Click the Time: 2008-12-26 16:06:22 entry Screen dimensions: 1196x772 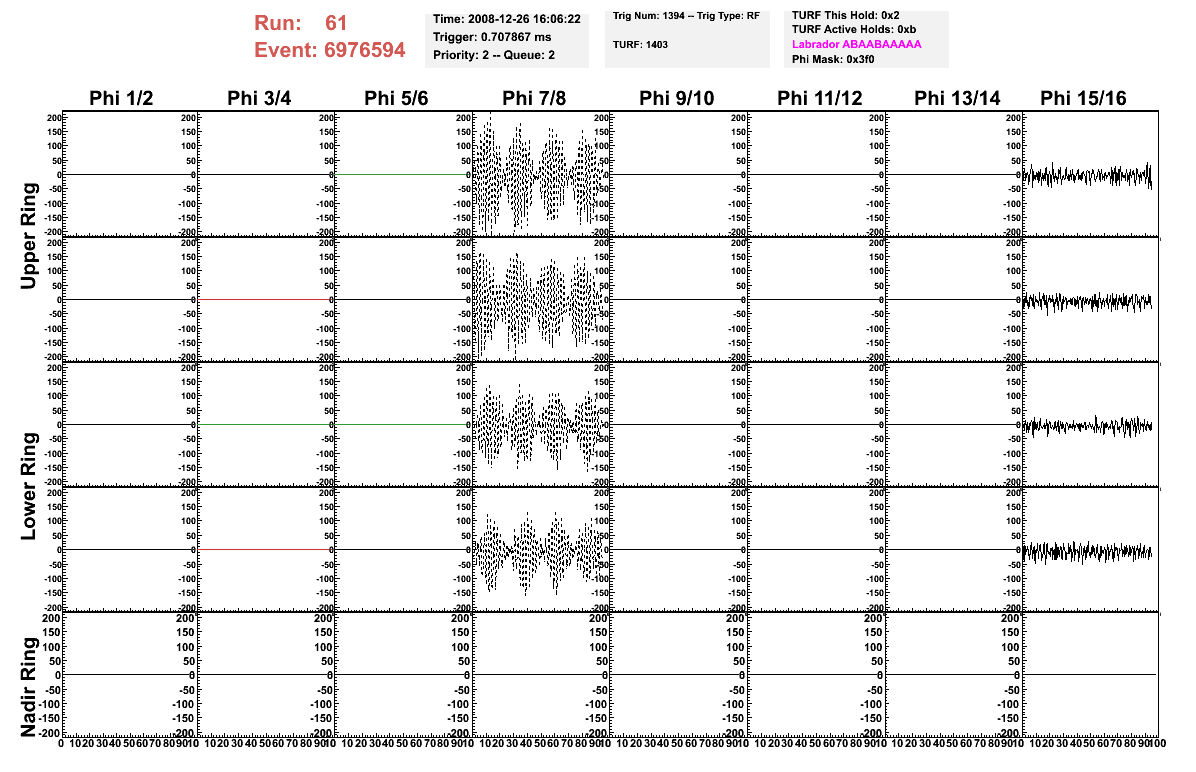point(506,19)
